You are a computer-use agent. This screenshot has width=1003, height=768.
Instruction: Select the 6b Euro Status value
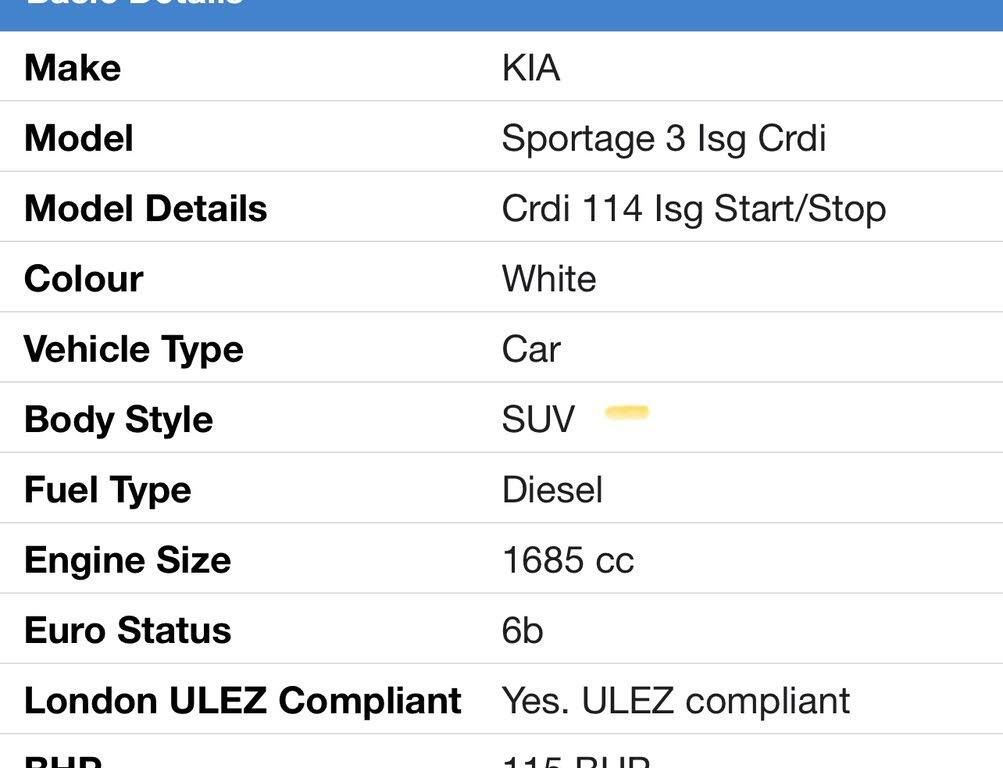pos(522,631)
